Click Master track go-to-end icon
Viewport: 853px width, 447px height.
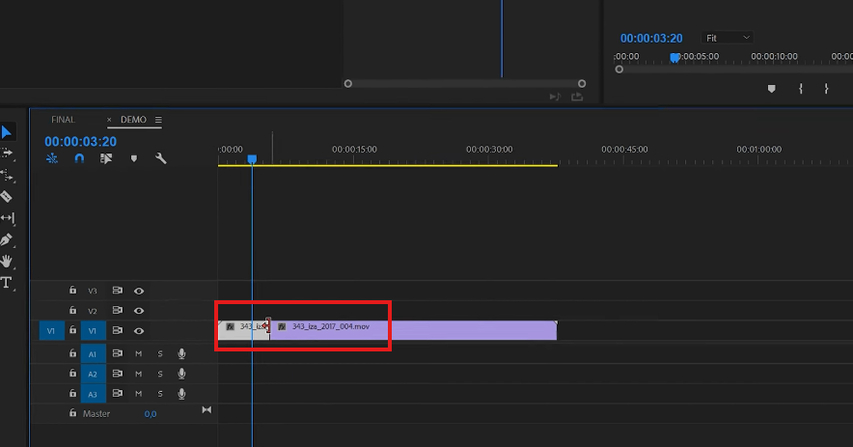[207, 409]
